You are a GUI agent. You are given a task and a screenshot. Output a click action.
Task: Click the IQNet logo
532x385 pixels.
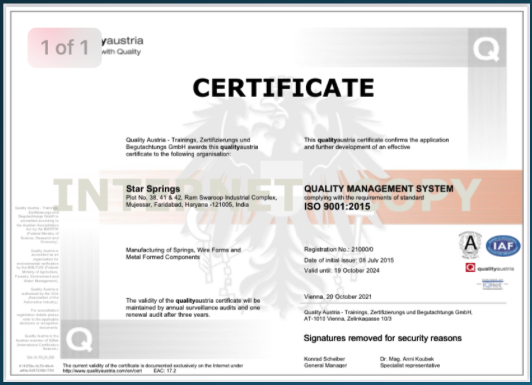(492, 284)
